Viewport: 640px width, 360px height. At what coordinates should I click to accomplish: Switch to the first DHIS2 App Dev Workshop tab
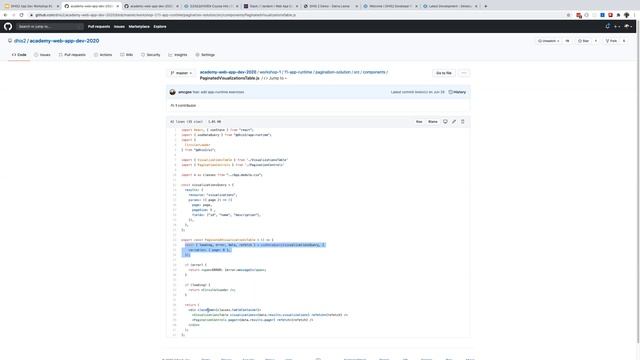coord(31,6)
